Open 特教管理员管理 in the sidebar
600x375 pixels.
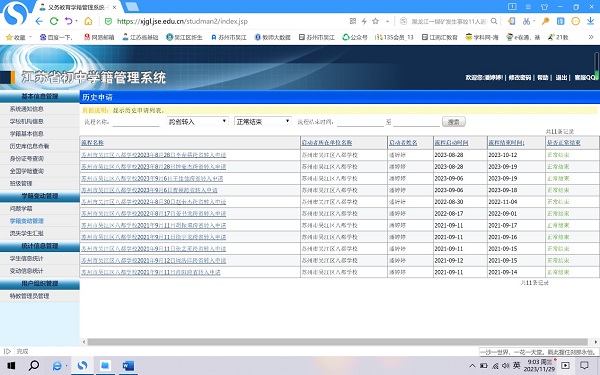pos(29,296)
